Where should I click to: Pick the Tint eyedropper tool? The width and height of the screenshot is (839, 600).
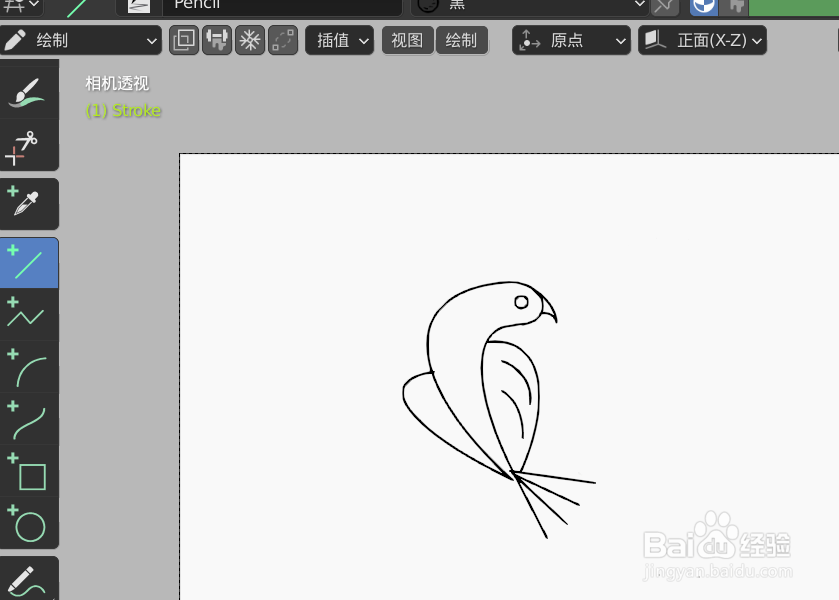pos(29,202)
